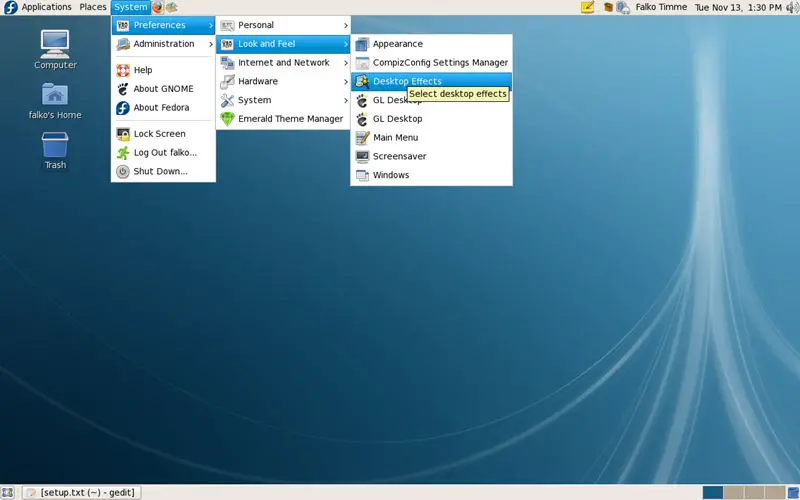Select the Trash icon on the desktop
Viewport: 800px width, 500px height.
55,151
